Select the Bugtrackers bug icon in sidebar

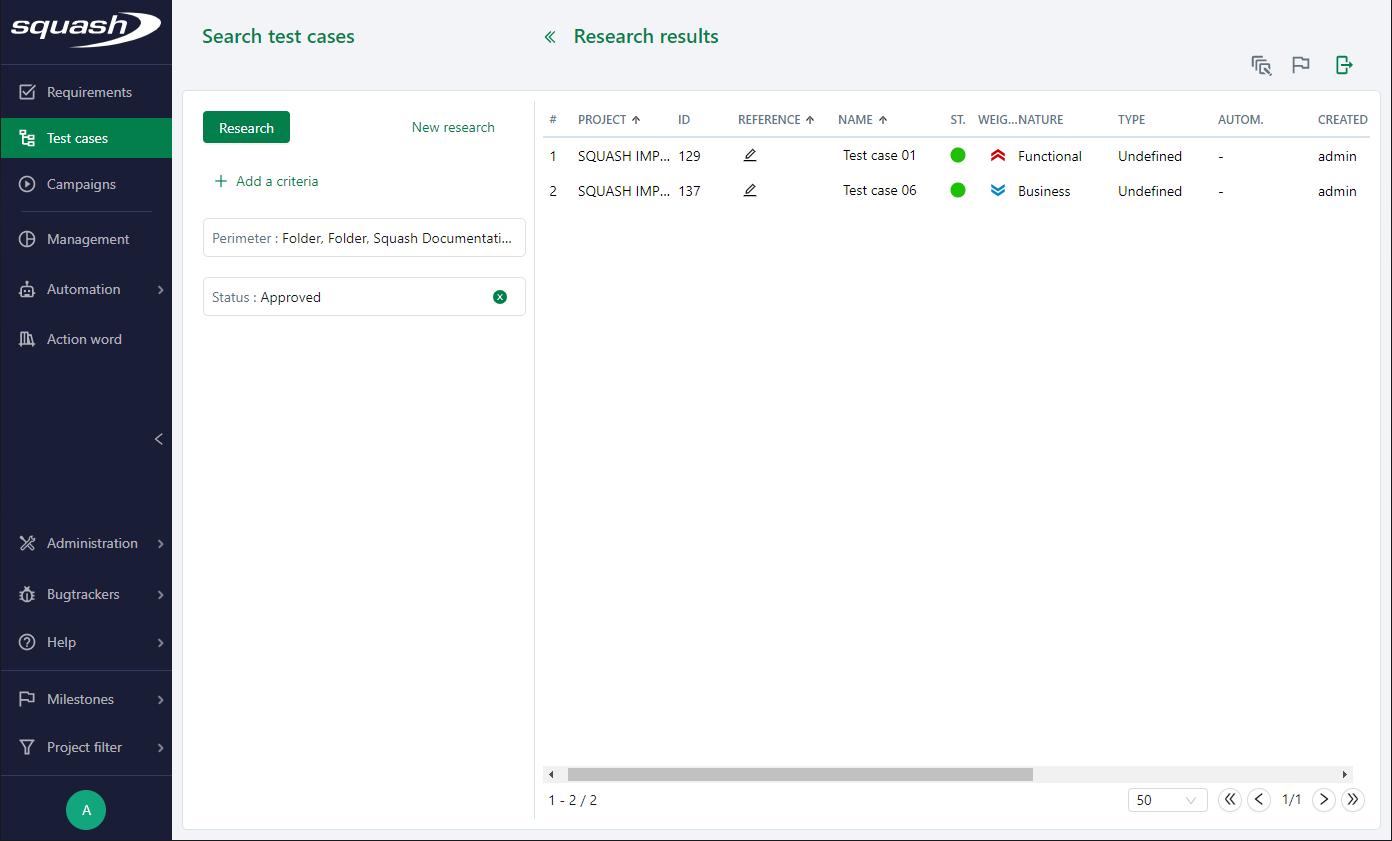[27, 594]
